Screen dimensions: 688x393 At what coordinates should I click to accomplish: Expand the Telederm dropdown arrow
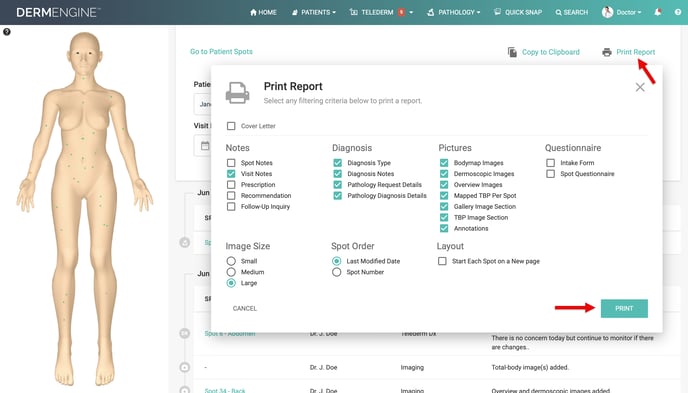pyautogui.click(x=411, y=12)
